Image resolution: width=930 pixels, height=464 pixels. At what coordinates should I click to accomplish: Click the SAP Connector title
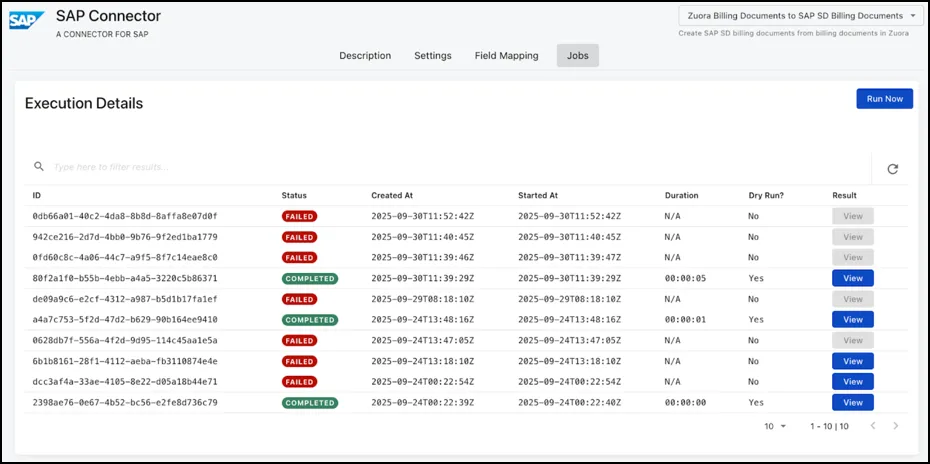108,16
